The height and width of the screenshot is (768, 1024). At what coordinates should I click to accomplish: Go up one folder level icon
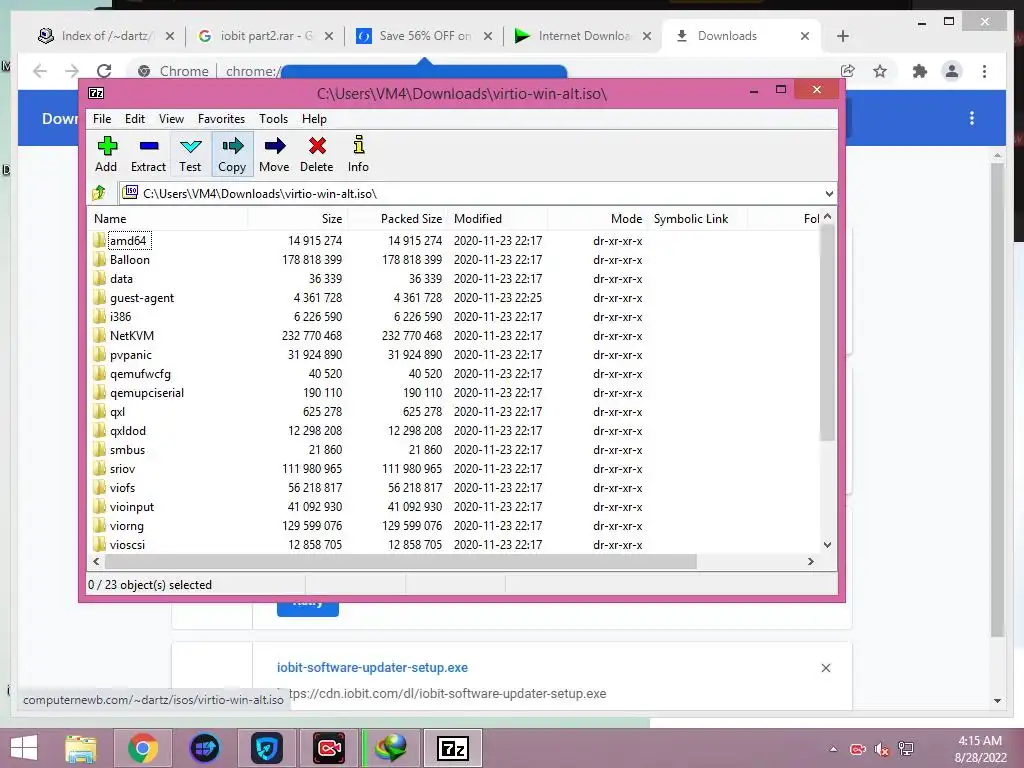click(x=99, y=193)
